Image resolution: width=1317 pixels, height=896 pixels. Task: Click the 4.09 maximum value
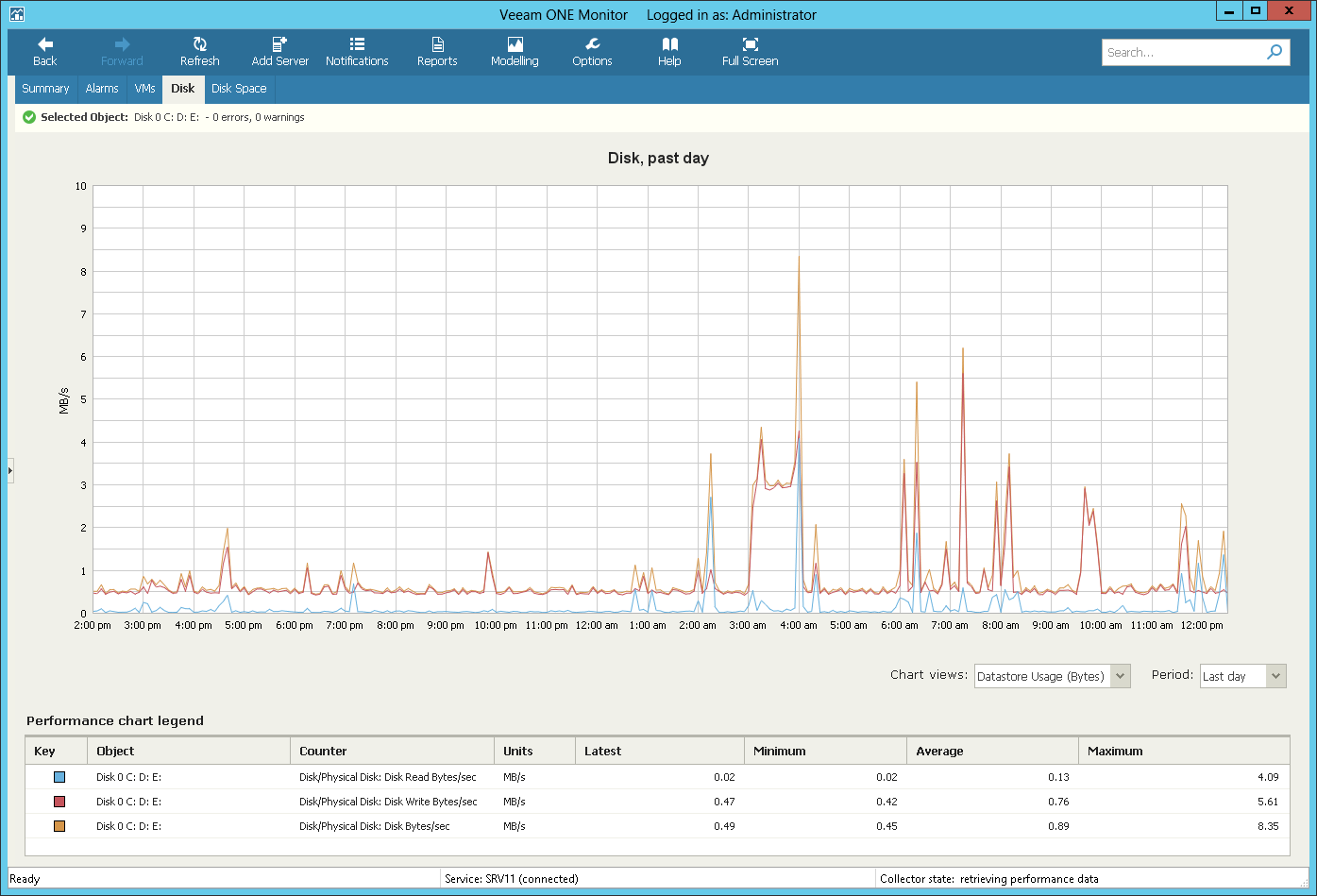click(x=1268, y=777)
